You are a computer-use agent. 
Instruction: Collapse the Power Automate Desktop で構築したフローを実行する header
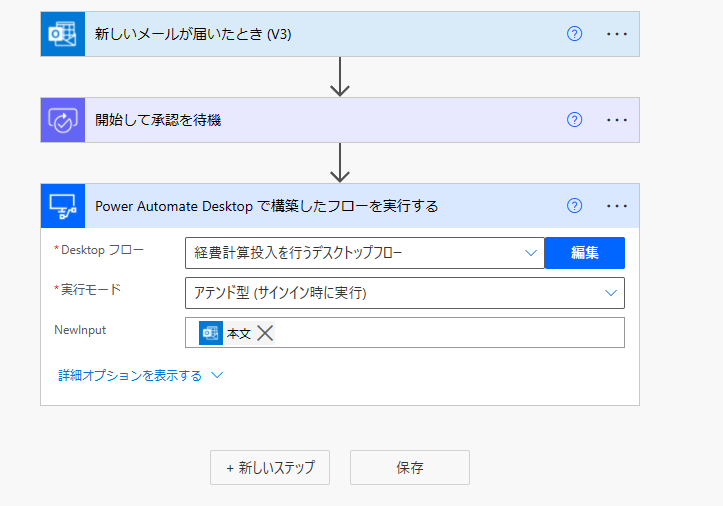pos(339,206)
